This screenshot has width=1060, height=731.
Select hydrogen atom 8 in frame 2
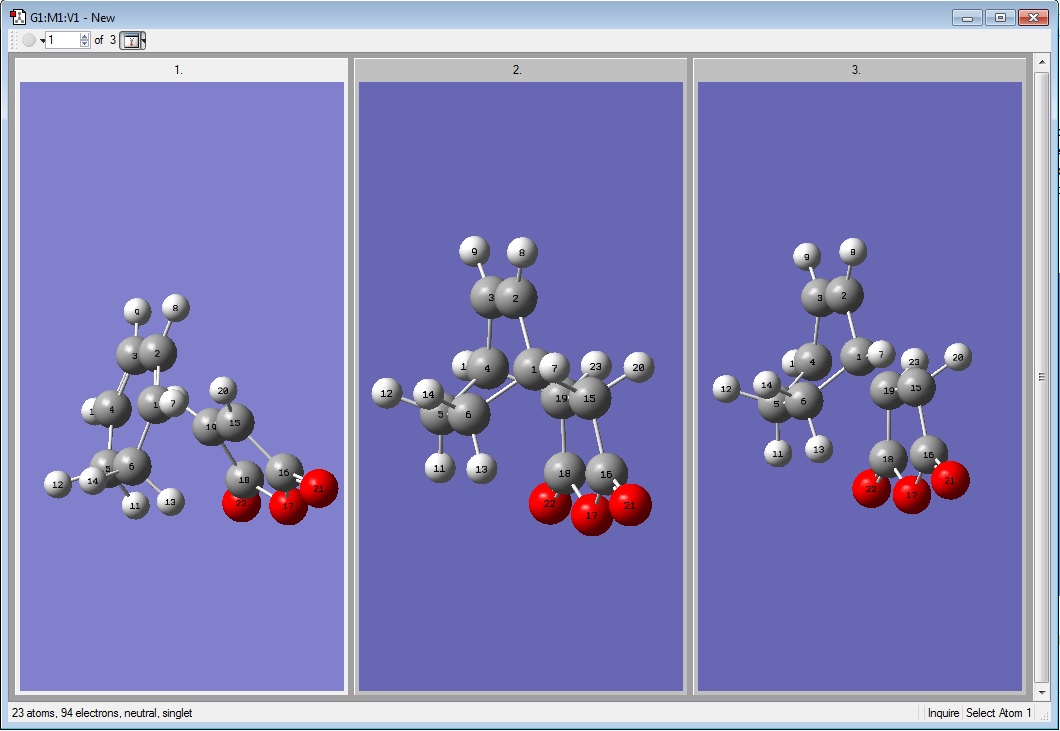coord(522,253)
